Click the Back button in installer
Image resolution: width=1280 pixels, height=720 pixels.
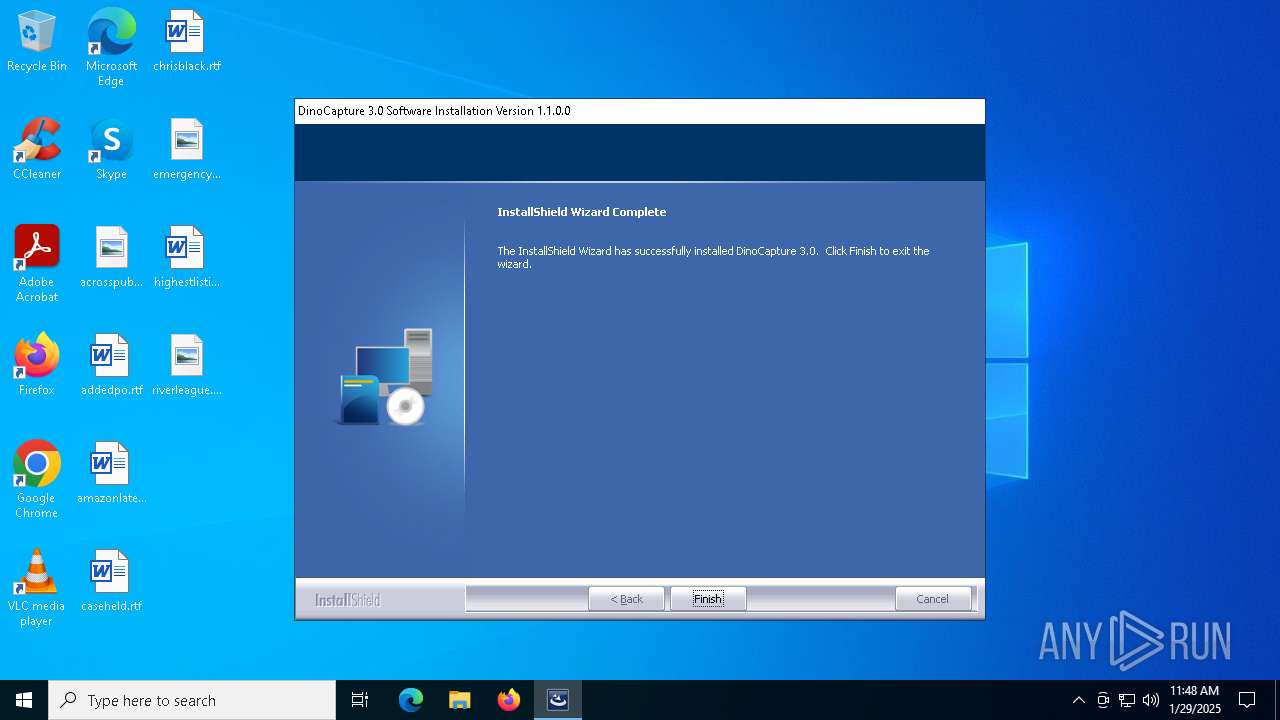click(x=626, y=599)
